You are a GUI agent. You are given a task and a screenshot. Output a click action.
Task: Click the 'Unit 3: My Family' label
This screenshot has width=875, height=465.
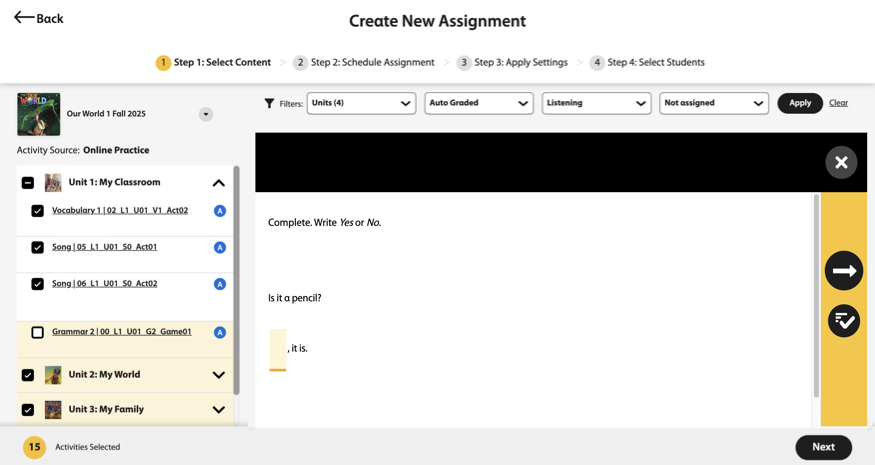[x=106, y=409]
